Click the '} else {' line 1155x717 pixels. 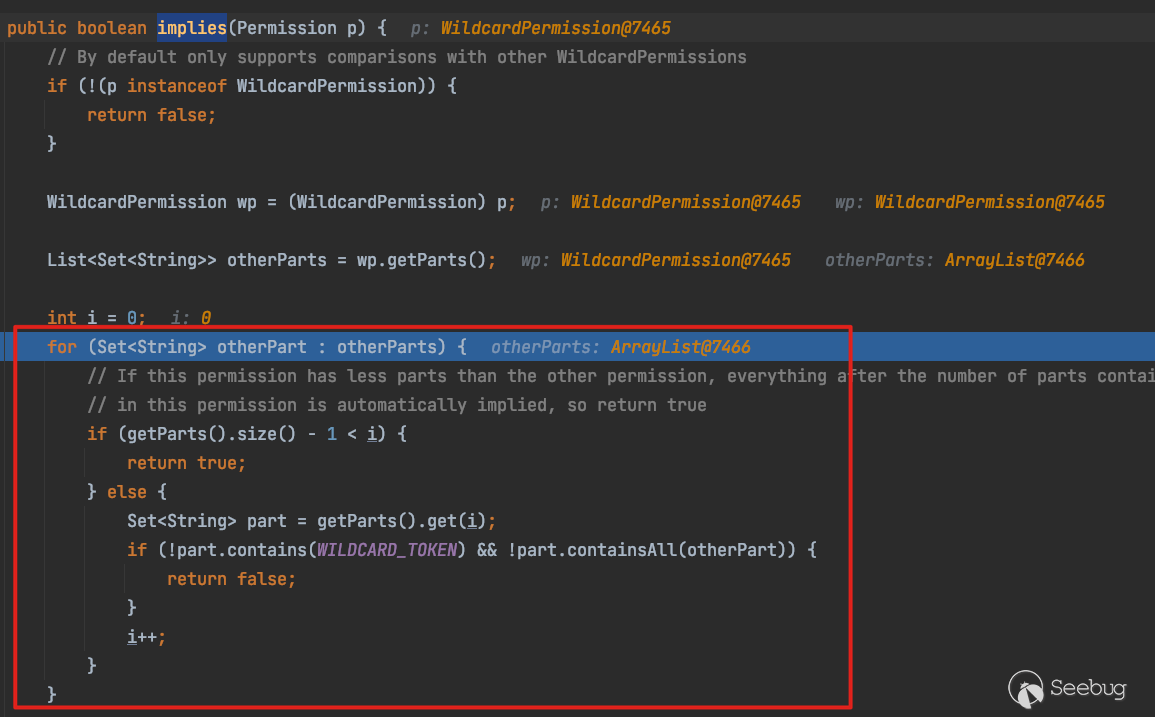tap(127, 492)
